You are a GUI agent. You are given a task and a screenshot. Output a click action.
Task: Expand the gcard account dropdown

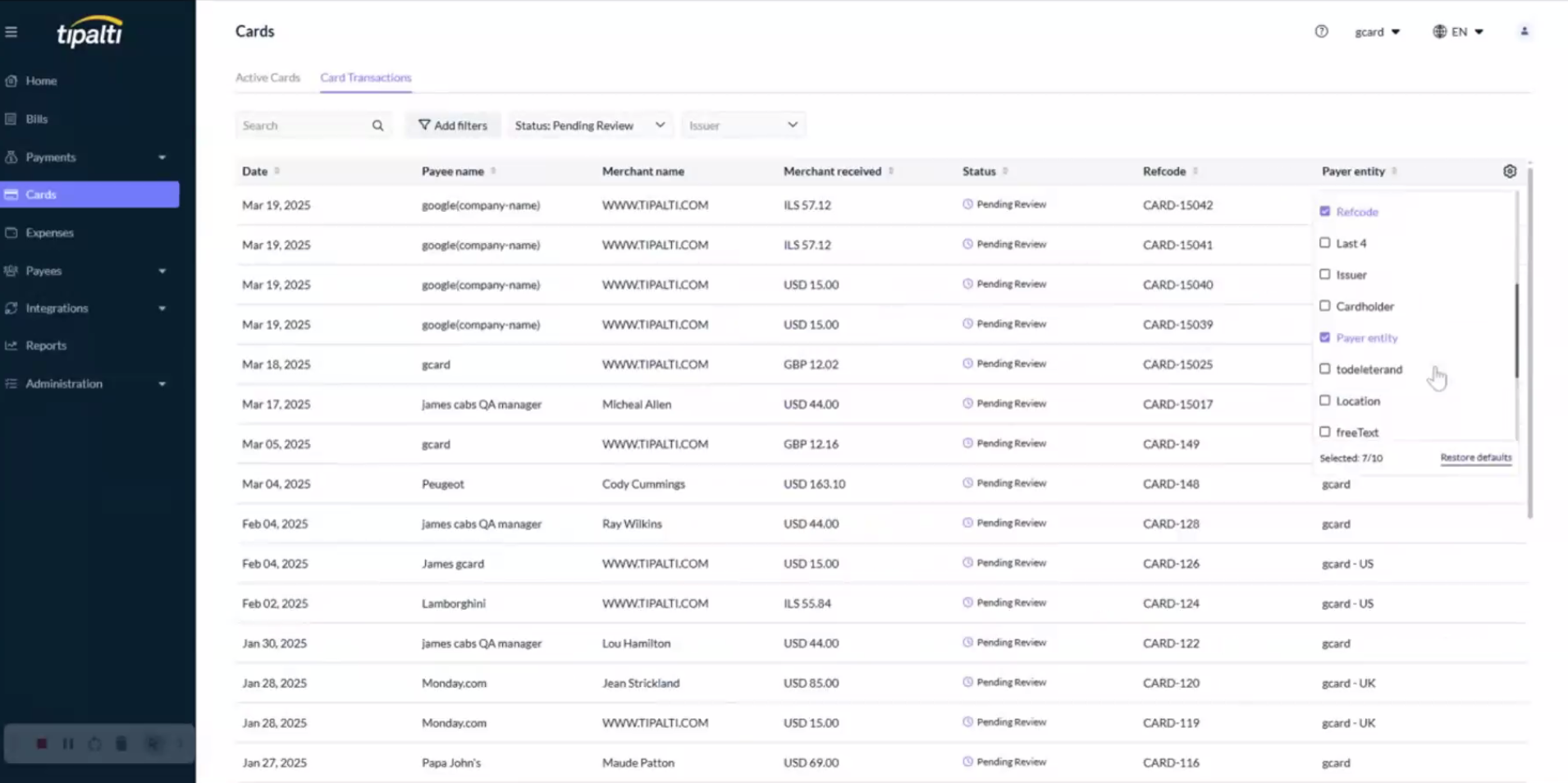(x=1377, y=32)
